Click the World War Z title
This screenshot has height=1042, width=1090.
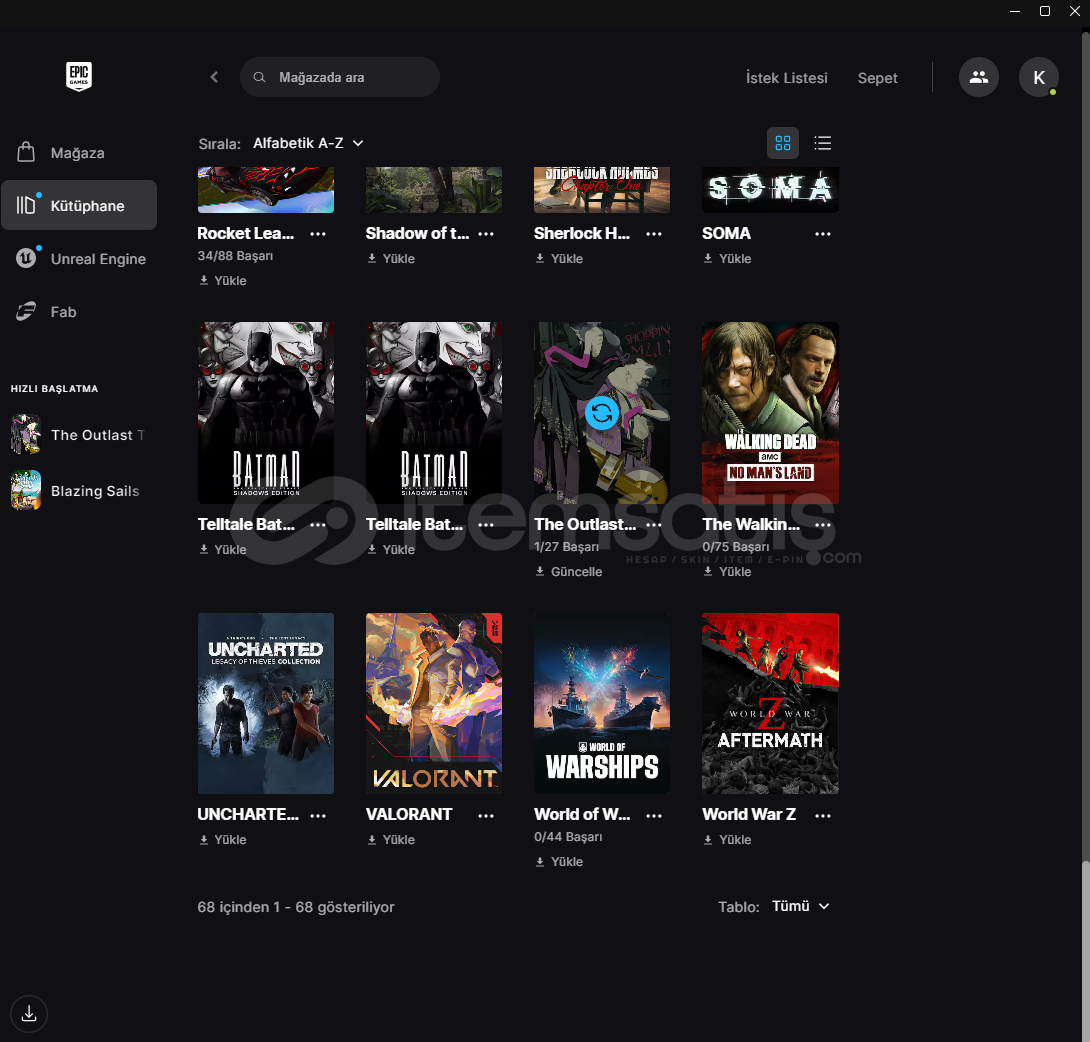tap(749, 815)
